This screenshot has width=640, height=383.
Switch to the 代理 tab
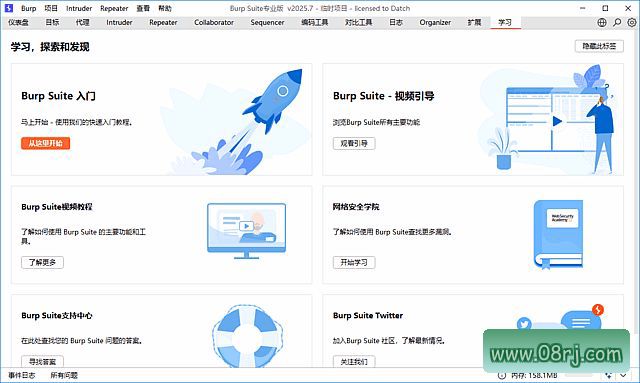point(82,22)
